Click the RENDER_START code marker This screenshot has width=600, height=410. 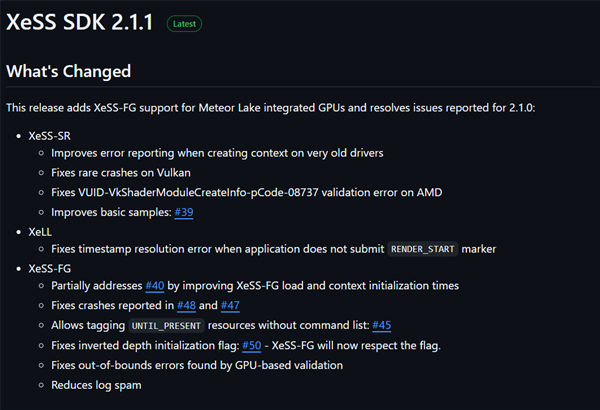click(424, 249)
